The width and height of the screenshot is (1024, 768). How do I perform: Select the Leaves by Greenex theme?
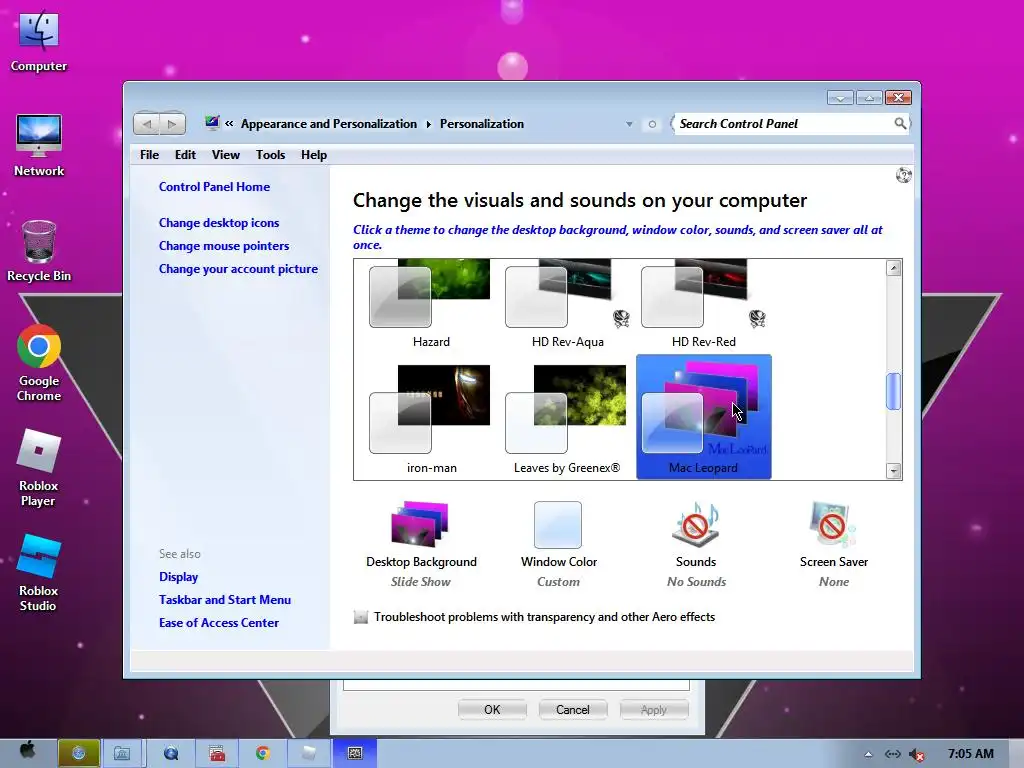[x=567, y=418]
